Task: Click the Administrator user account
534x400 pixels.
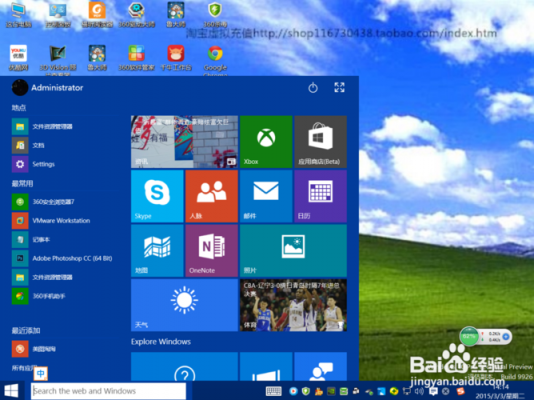Action: point(48,87)
